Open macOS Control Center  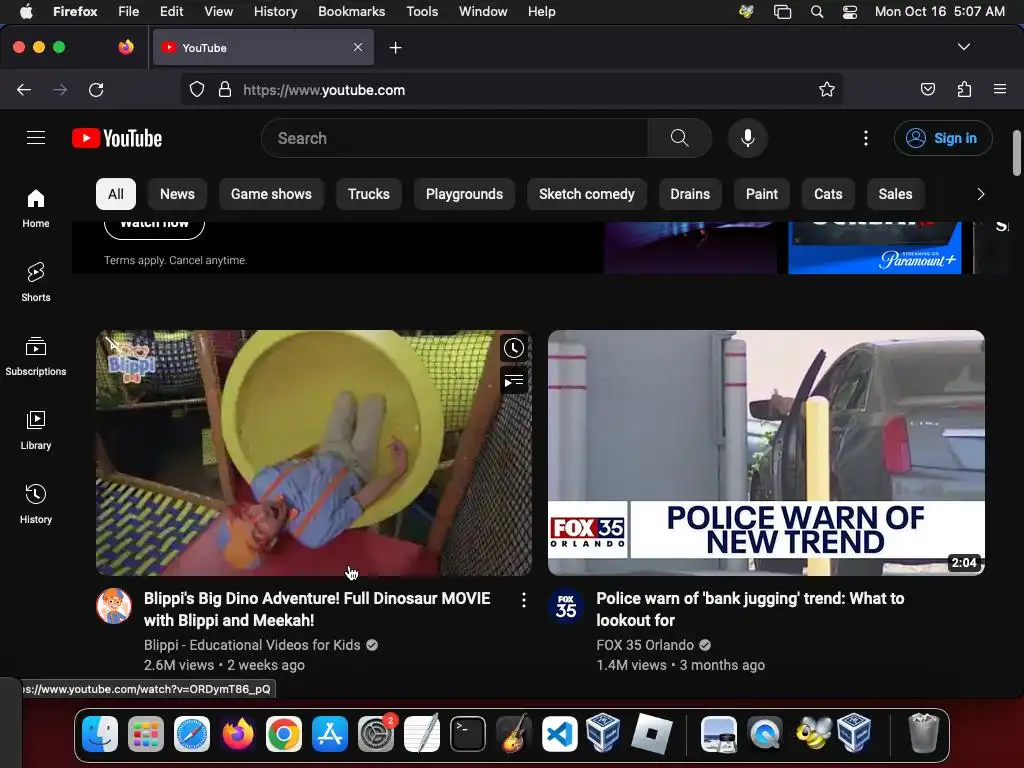850,12
